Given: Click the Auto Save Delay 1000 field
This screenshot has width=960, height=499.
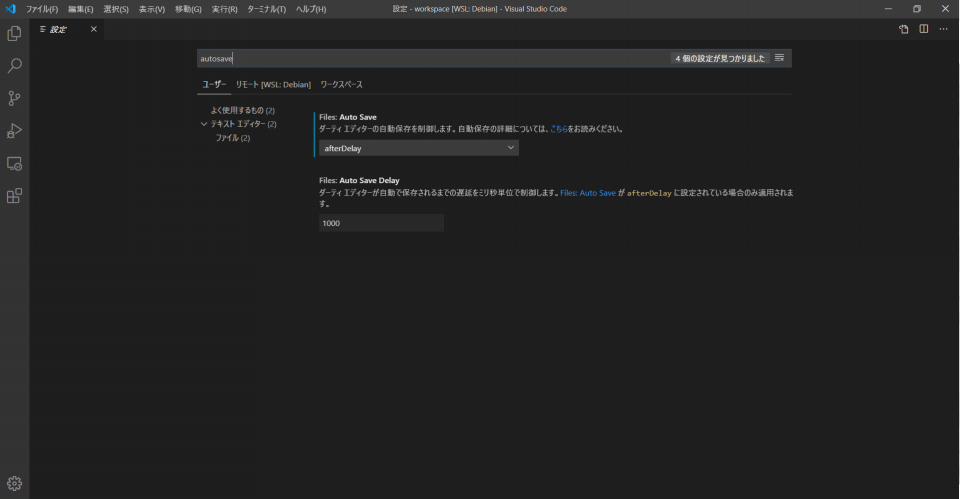Looking at the screenshot, I should click(x=381, y=223).
